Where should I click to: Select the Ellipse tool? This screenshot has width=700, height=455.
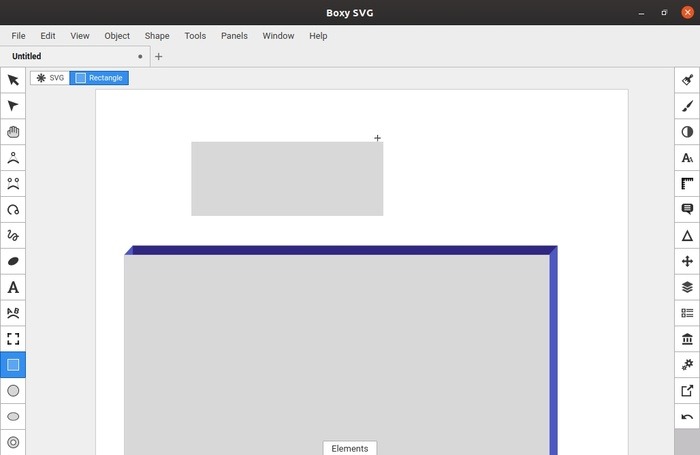tap(13, 417)
